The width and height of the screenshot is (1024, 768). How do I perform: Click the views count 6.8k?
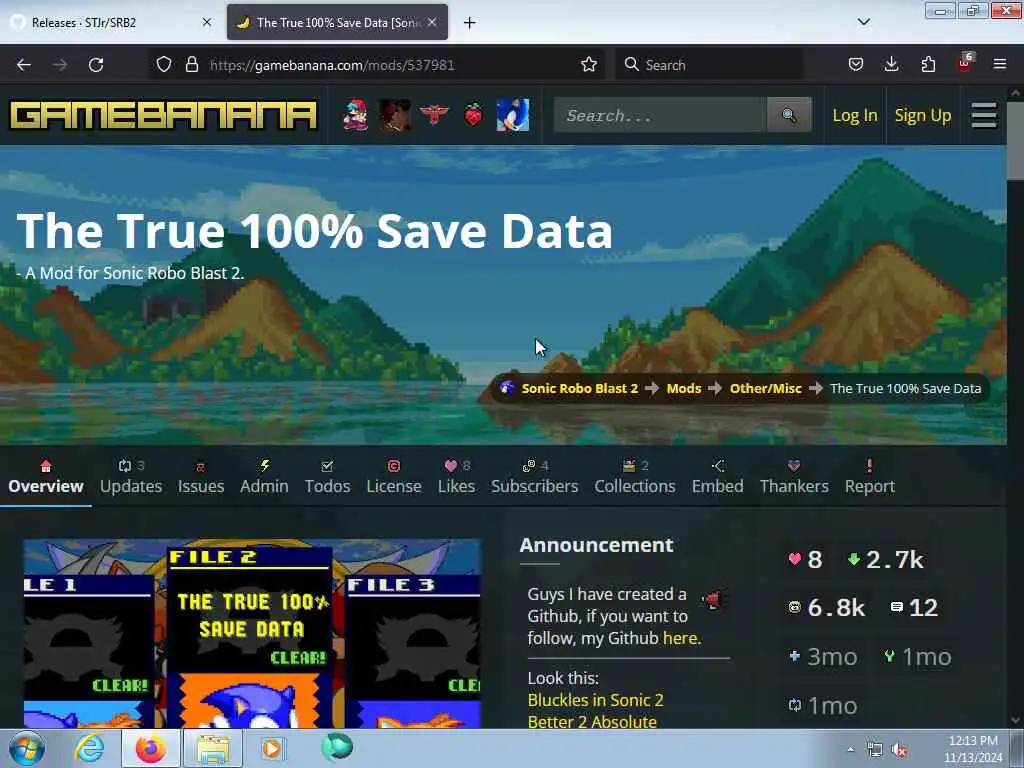coord(827,608)
